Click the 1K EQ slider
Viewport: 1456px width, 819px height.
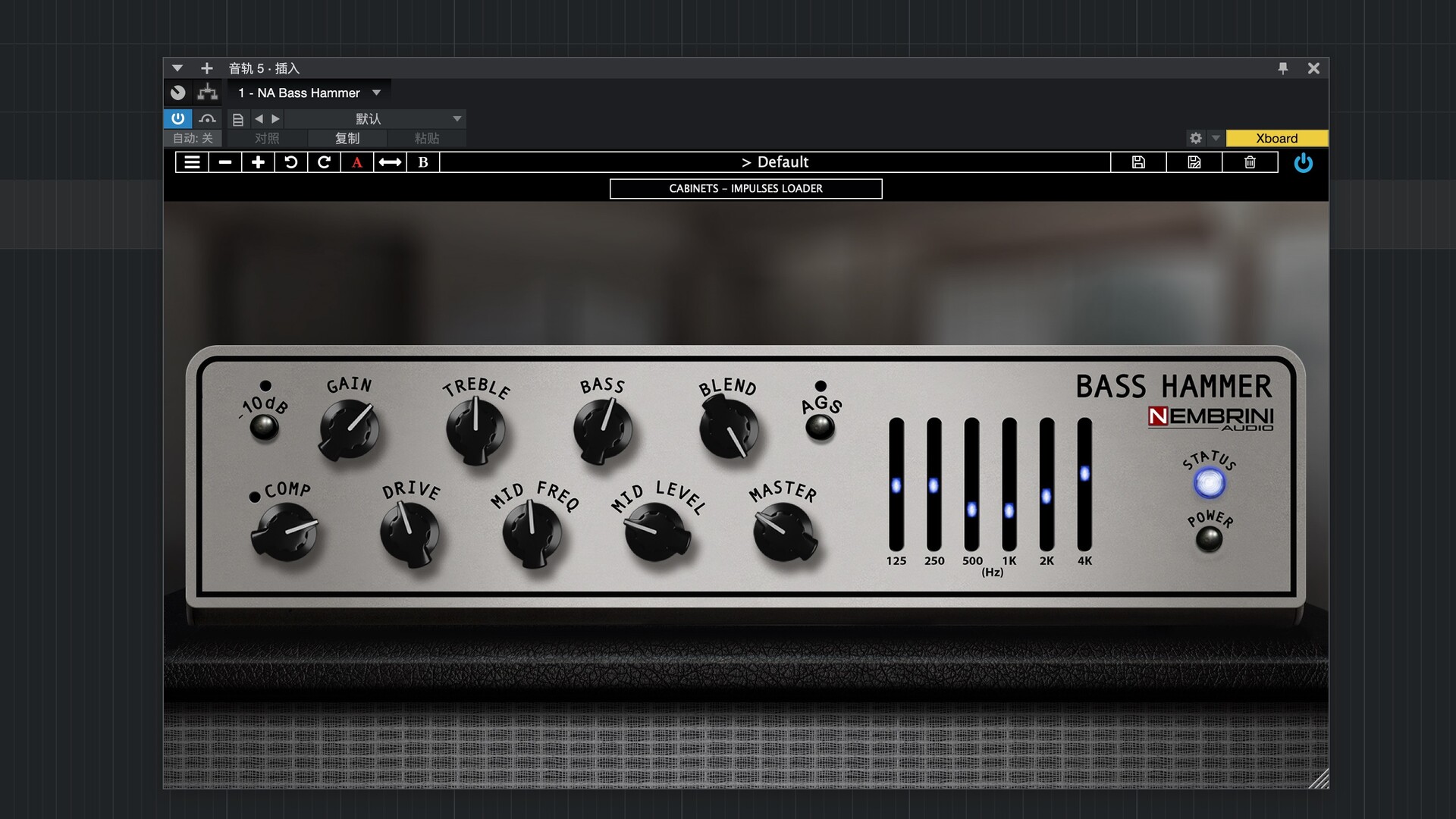coord(1009,485)
